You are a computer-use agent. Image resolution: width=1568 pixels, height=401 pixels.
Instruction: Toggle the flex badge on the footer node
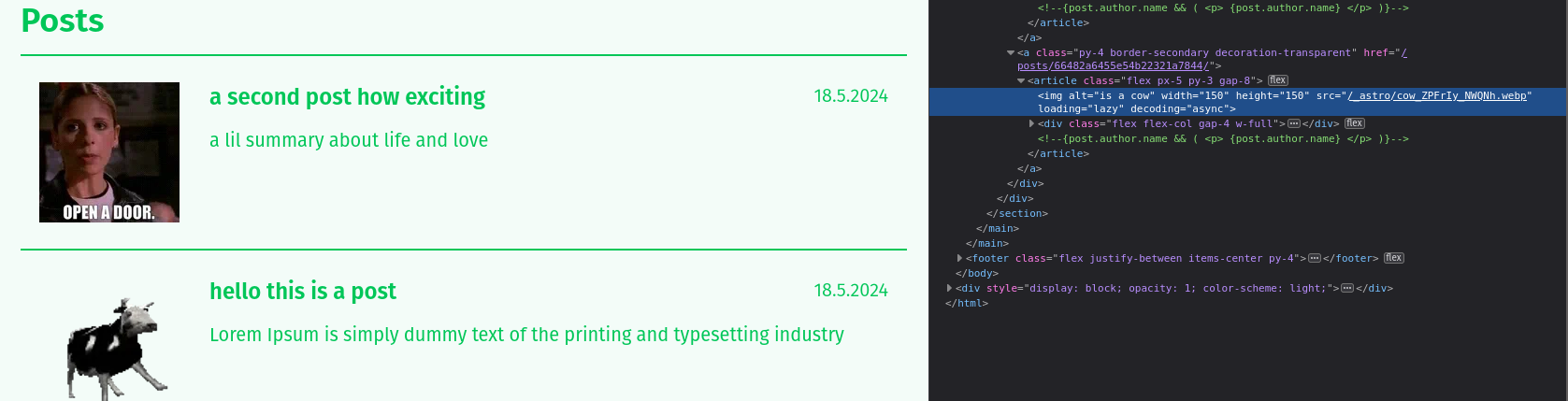pyautogui.click(x=1393, y=258)
